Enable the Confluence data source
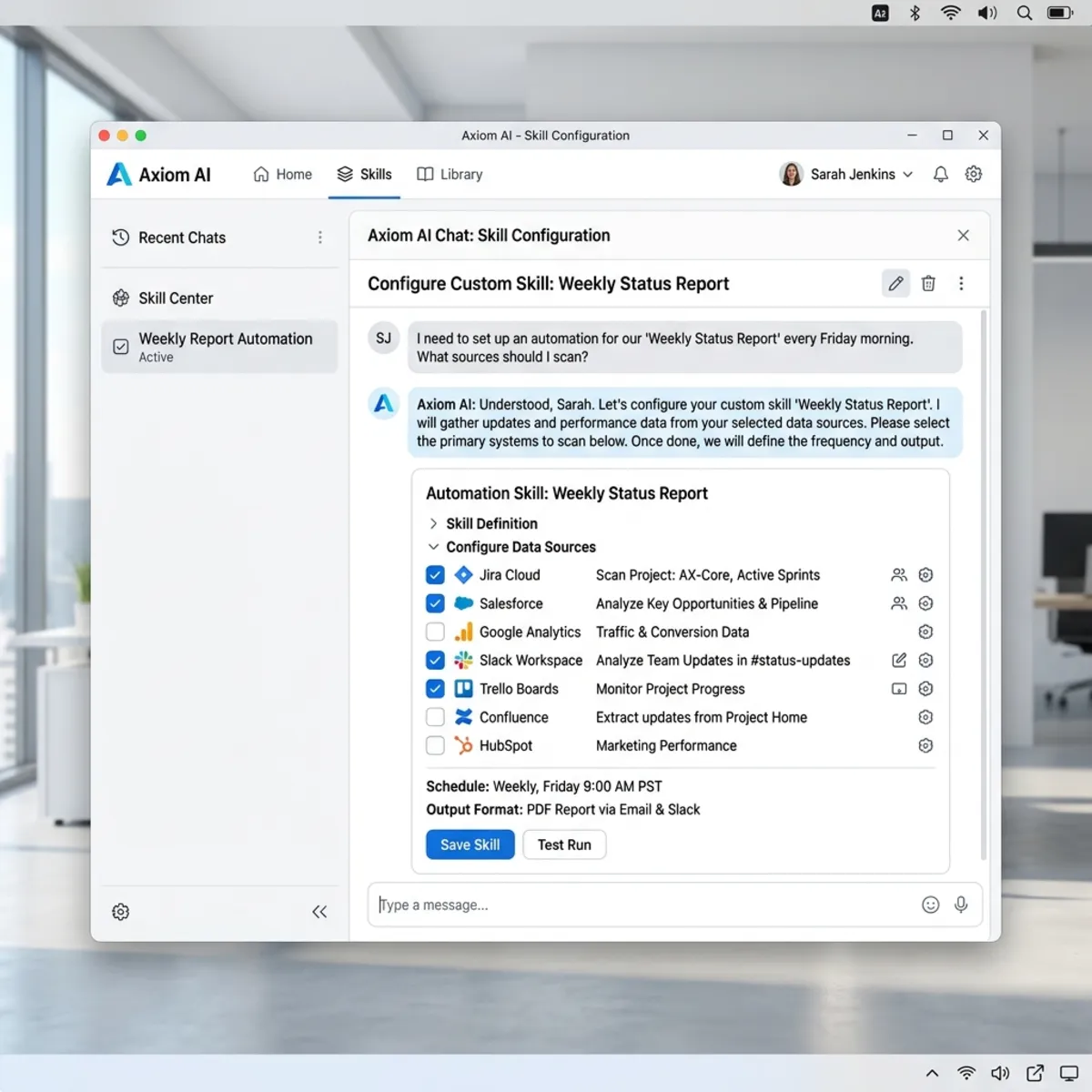 pyautogui.click(x=435, y=717)
